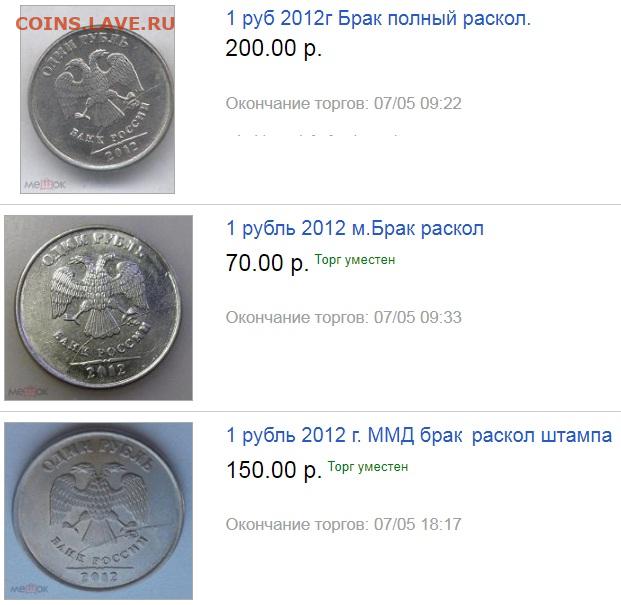The image size is (621, 605).
Task: Click 'Торг уместен' next to 70.00 р.
Action: (x=355, y=260)
